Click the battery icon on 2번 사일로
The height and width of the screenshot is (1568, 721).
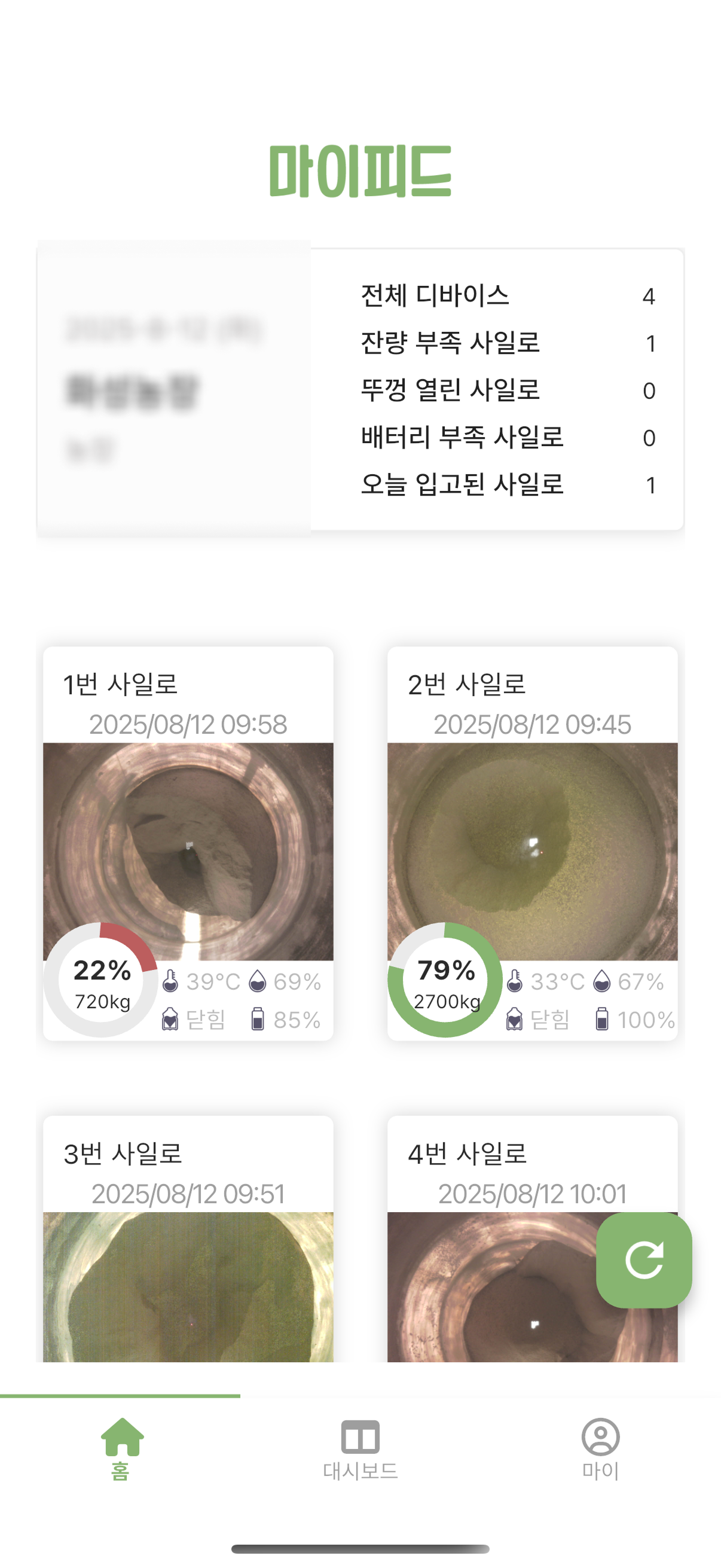pos(602,1018)
